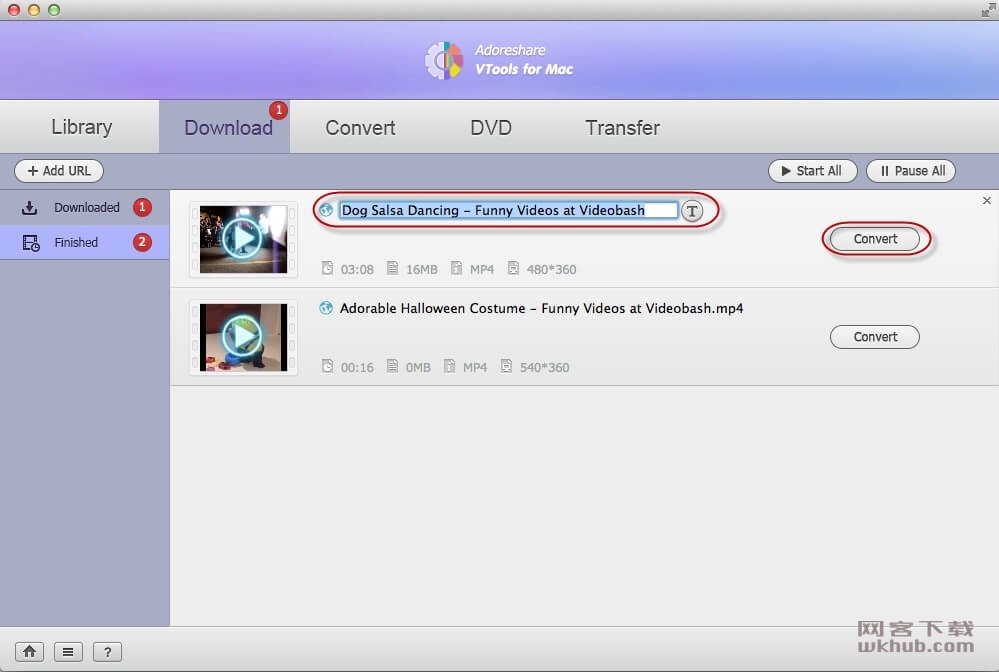The image size is (999, 672).
Task: Click the 540*360 resolution icon
Action: pyautogui.click(x=506, y=366)
